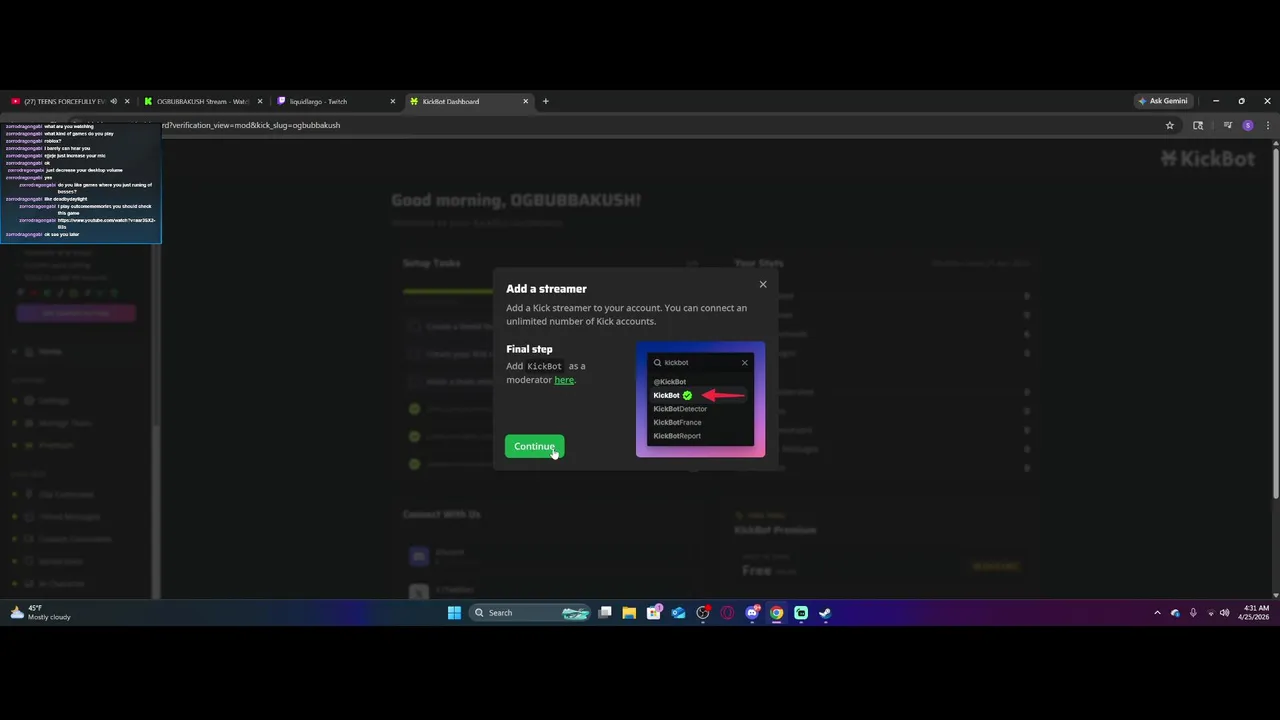Click the address bar URL
1280x720 pixels.
250,125
